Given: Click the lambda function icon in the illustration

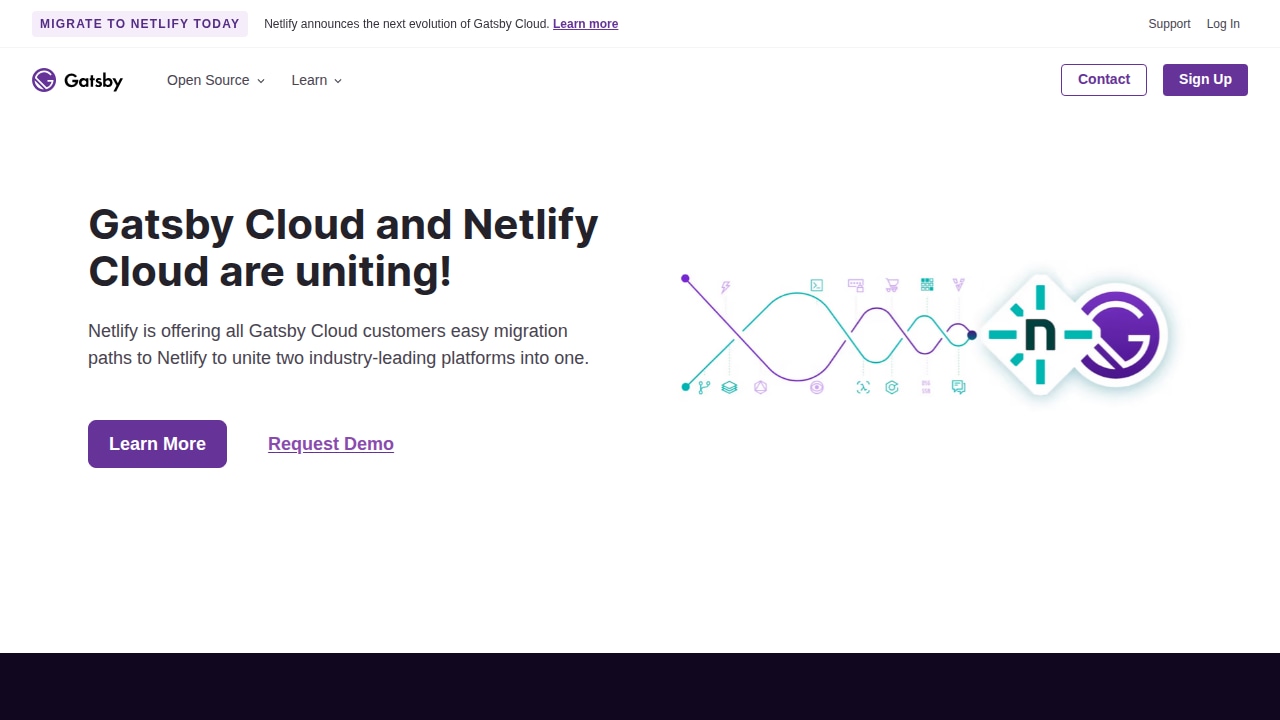Looking at the screenshot, I should 863,387.
